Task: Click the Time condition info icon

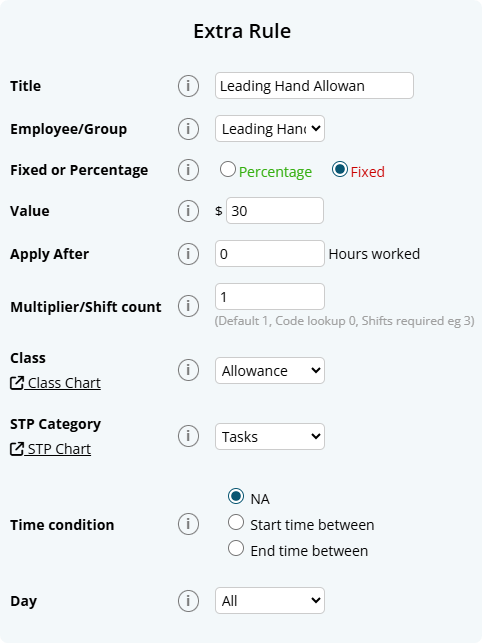Action: 188,524
